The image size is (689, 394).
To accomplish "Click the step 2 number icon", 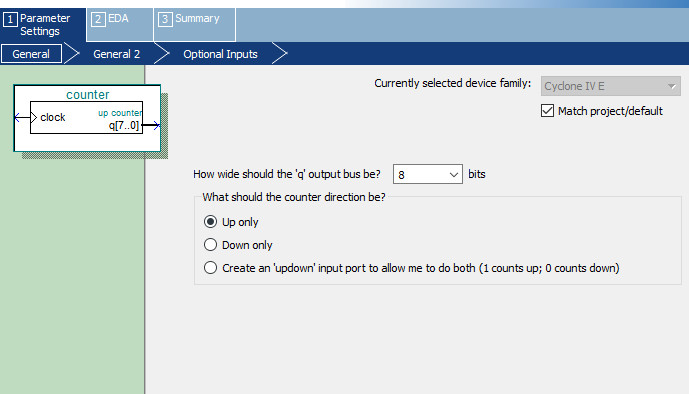I will (98, 19).
